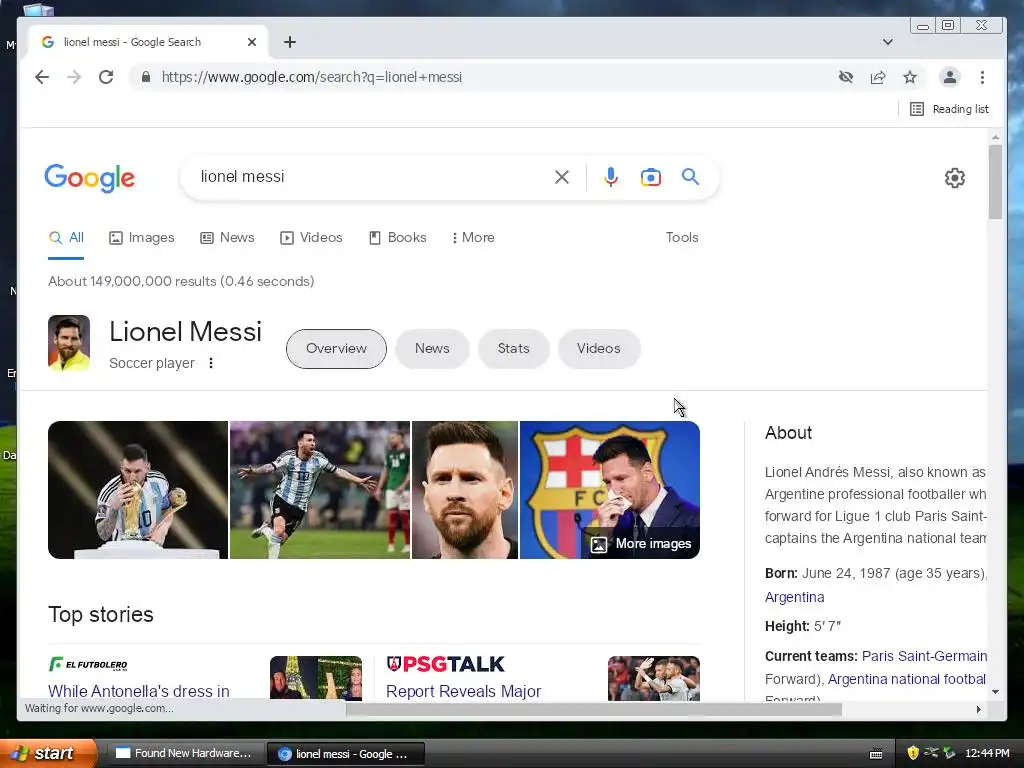
Task: Share this page via the share icon
Action: (878, 77)
